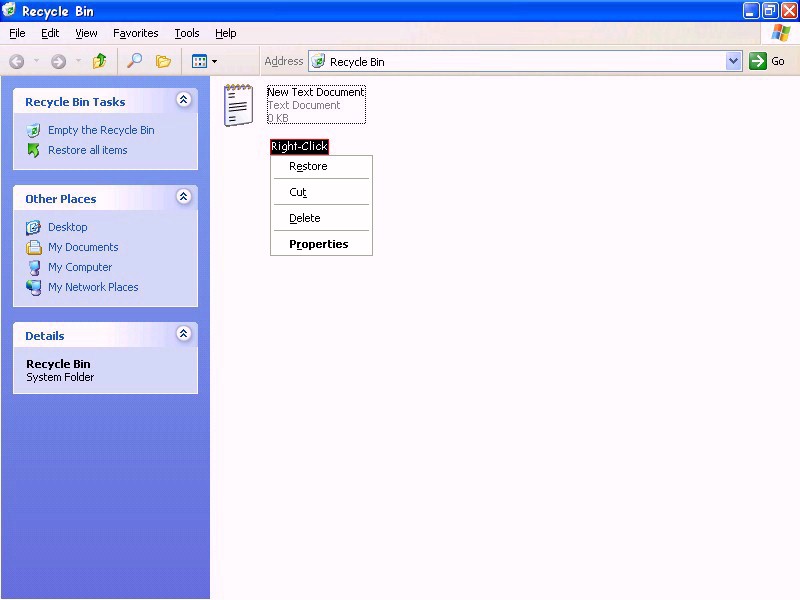800x600 pixels.
Task: Close the Recycle Bin window
Action: 789,10
